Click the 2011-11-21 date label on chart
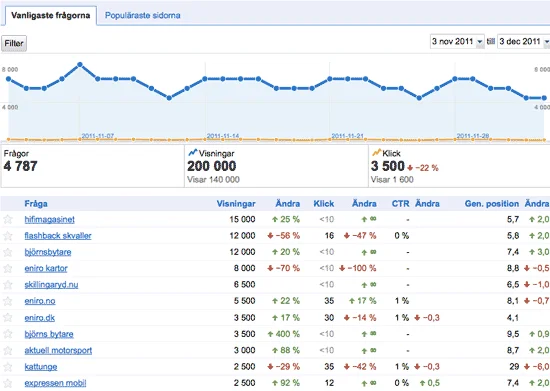The height and width of the screenshot is (391, 550). pyautogui.click(x=348, y=136)
